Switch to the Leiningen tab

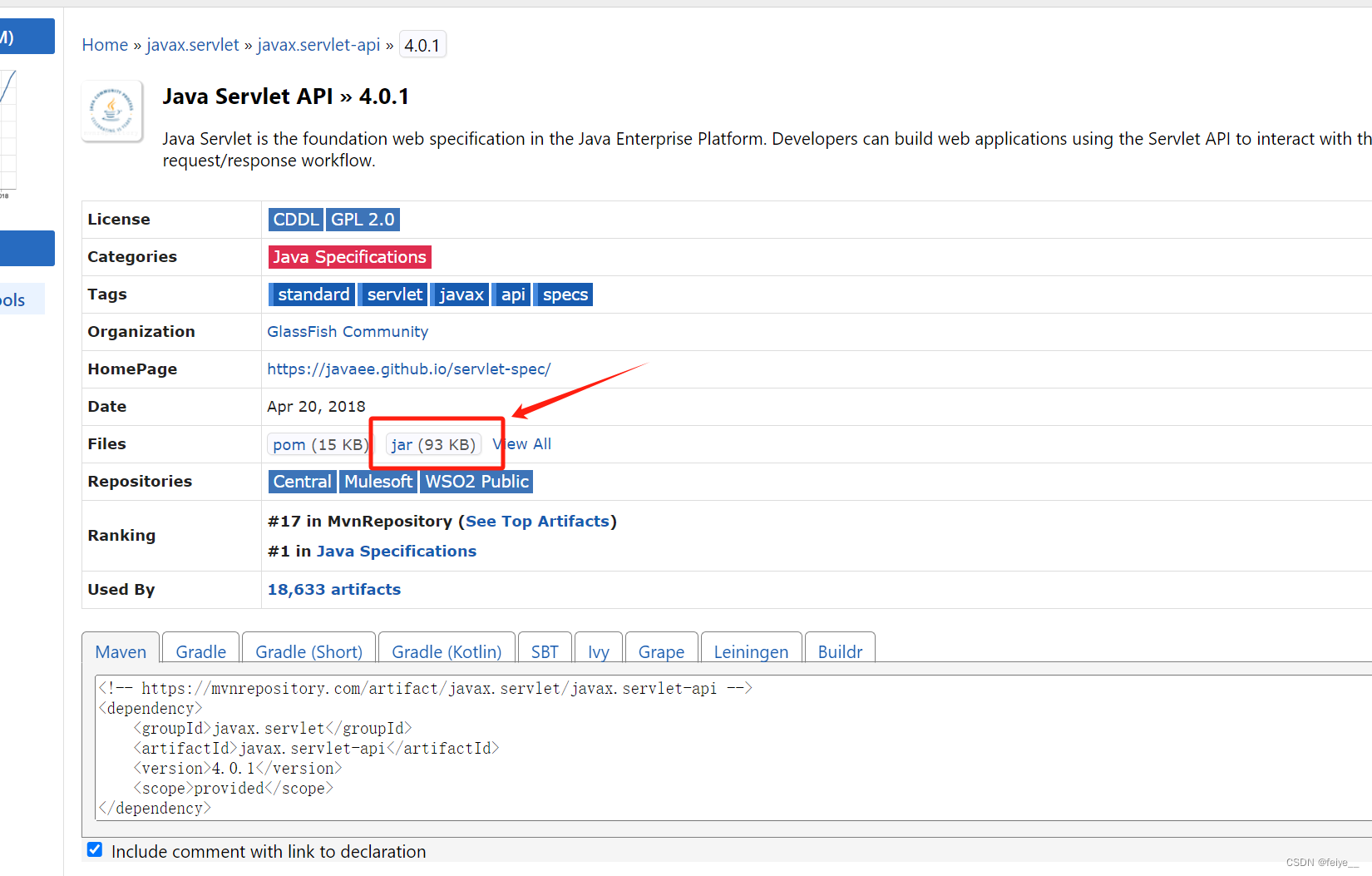click(751, 651)
